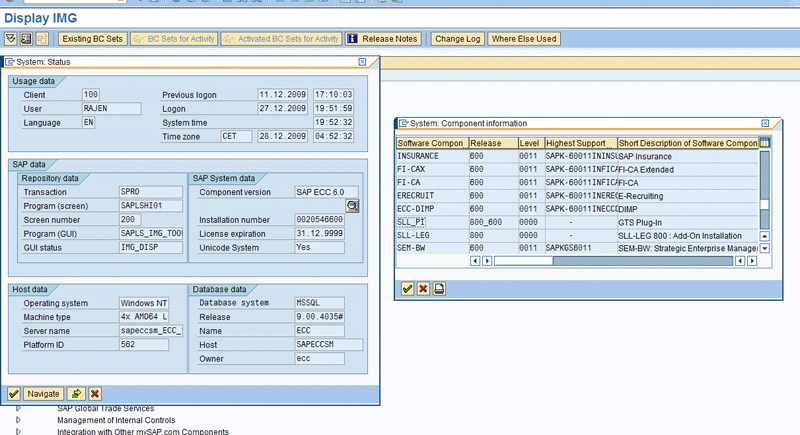Click Where Else Used button

pos(524,39)
